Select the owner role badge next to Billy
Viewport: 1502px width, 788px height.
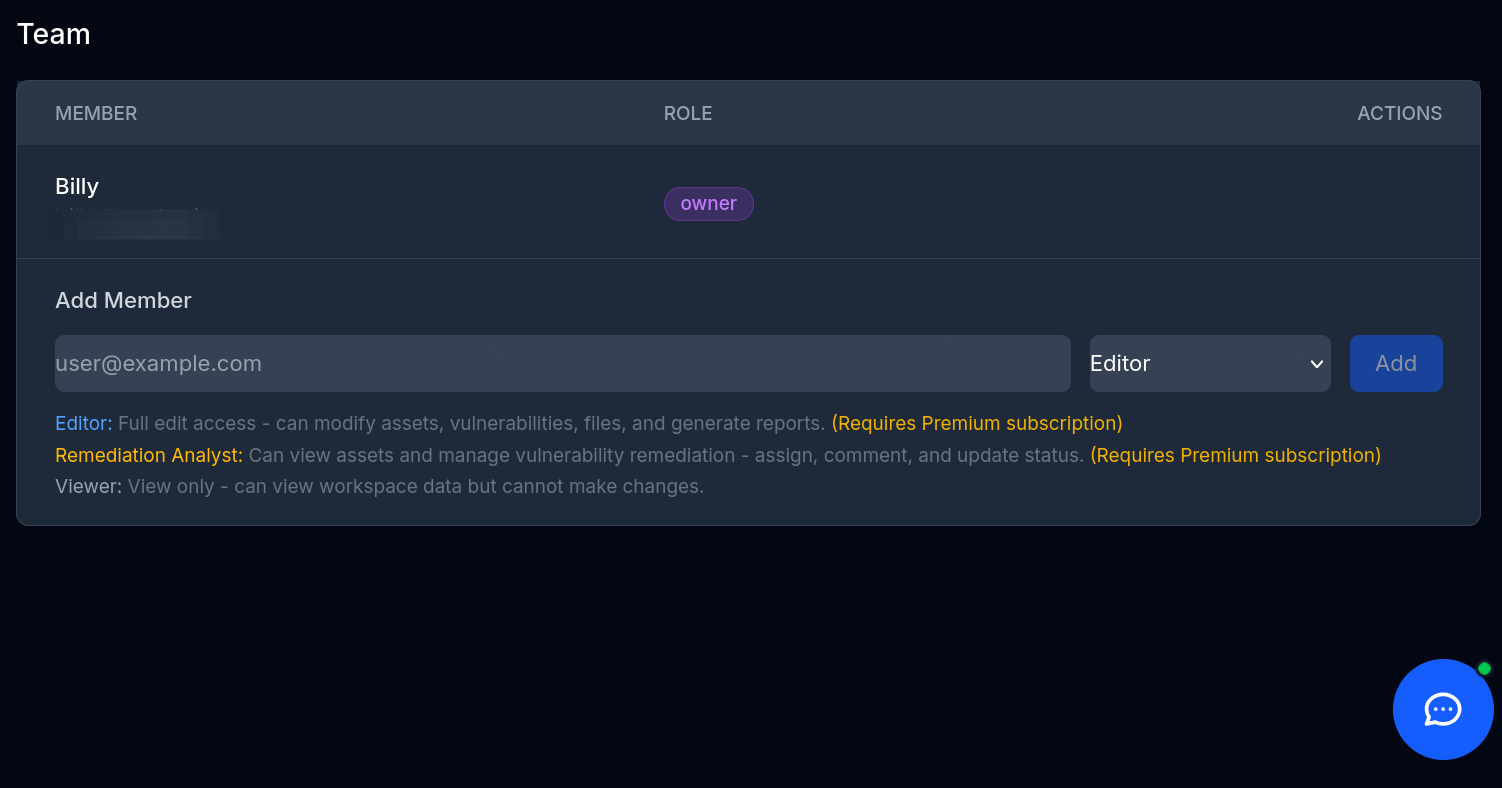[708, 203]
